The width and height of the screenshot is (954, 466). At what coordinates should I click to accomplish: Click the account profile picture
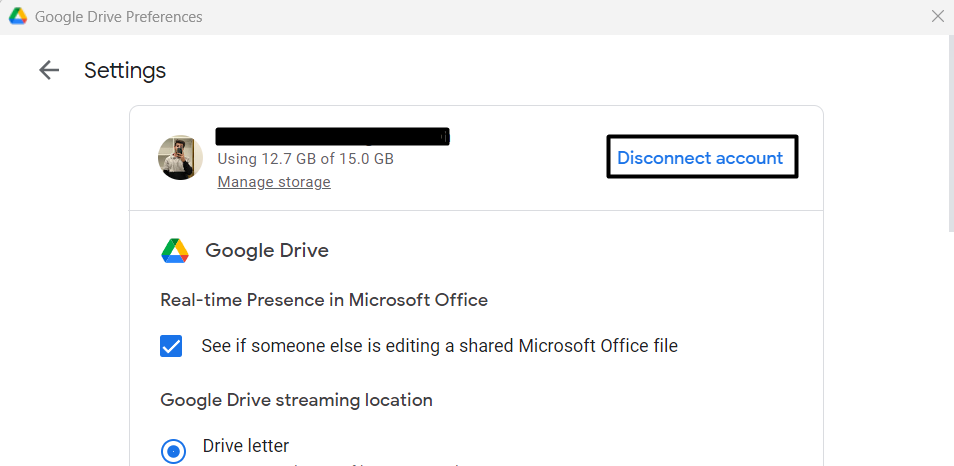point(181,158)
